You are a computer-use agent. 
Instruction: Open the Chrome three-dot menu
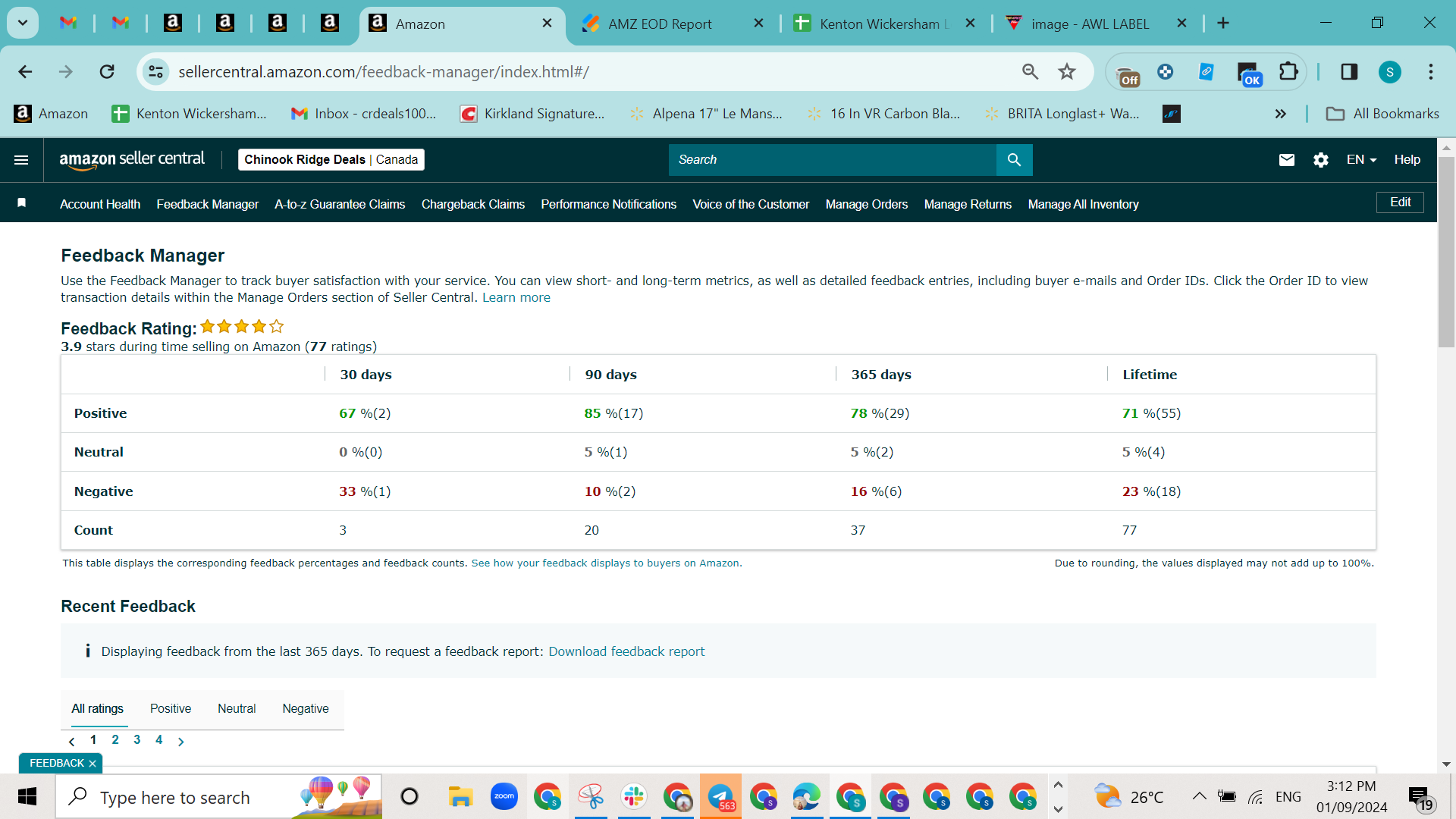pyautogui.click(x=1431, y=72)
